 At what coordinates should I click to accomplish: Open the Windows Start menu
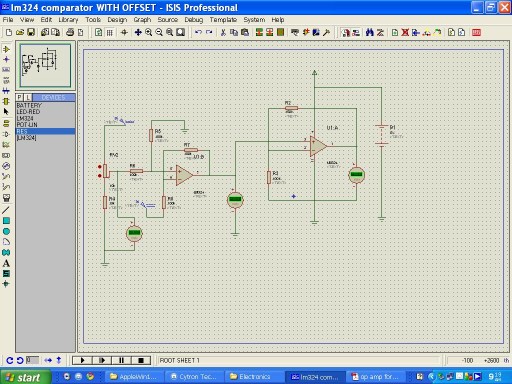point(25,377)
